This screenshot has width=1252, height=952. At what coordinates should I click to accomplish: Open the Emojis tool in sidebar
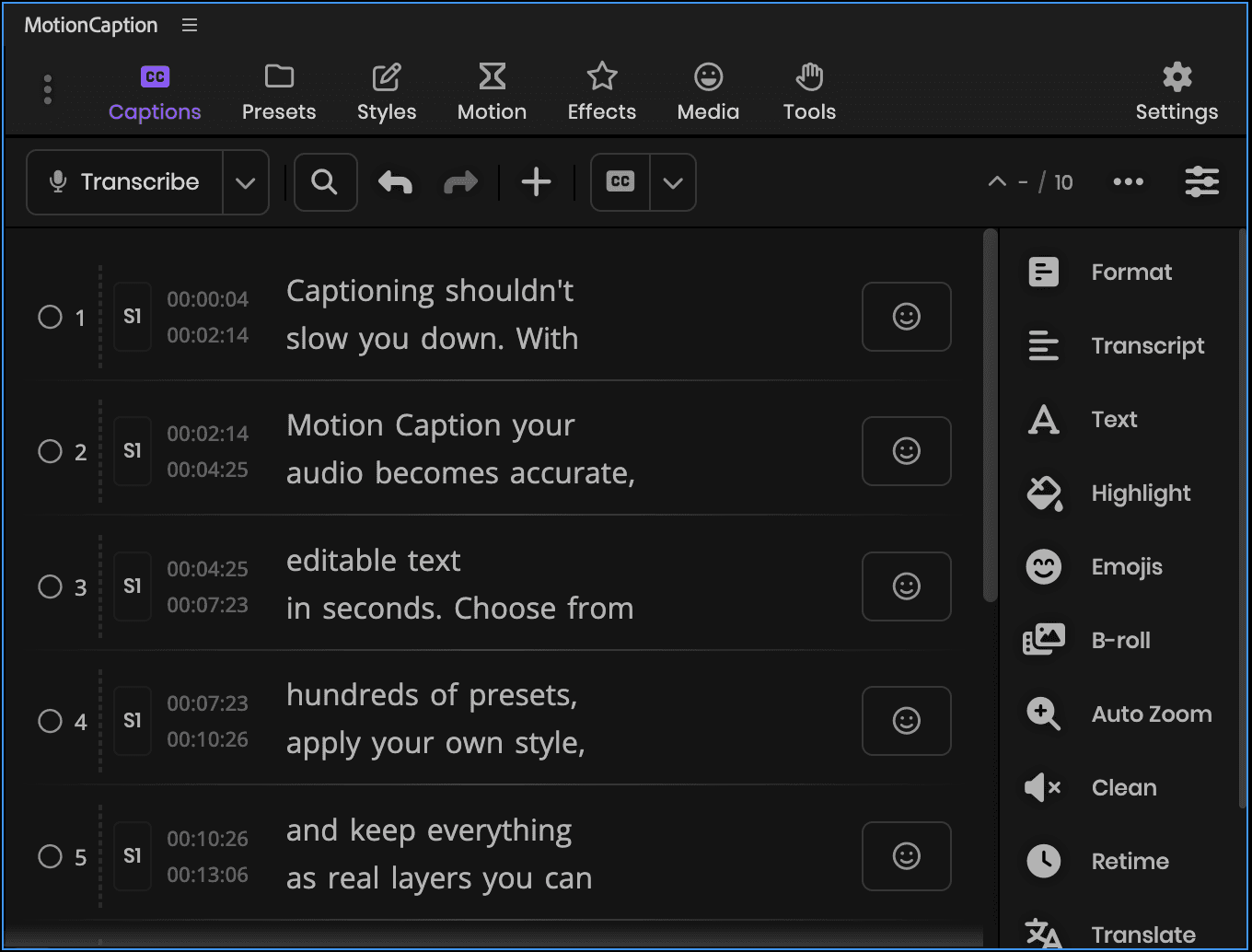1094,567
